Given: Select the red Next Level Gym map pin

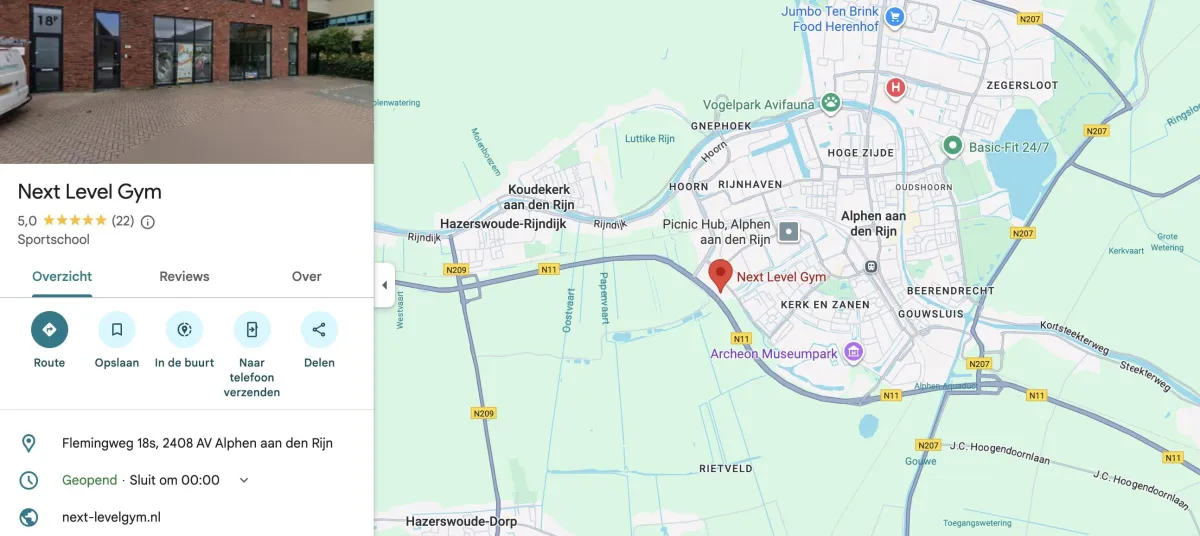Looking at the screenshot, I should tap(720, 275).
